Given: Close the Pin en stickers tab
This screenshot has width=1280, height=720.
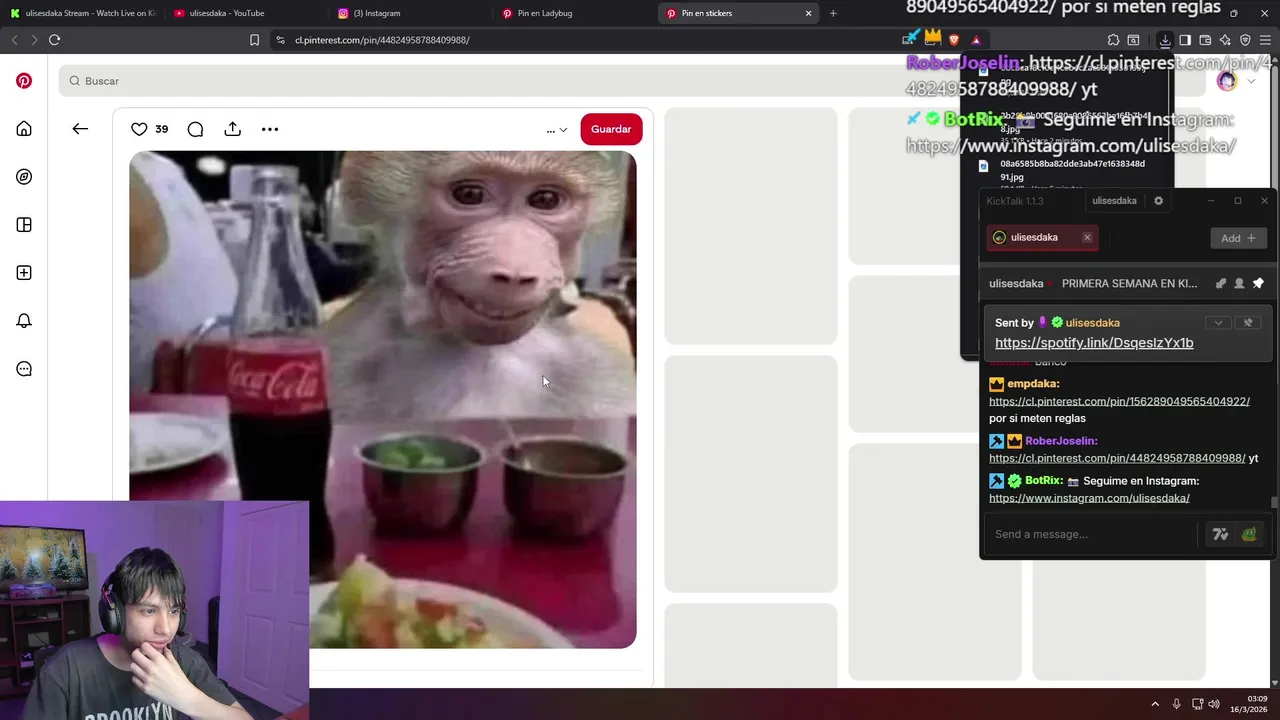Looking at the screenshot, I should coord(808,13).
